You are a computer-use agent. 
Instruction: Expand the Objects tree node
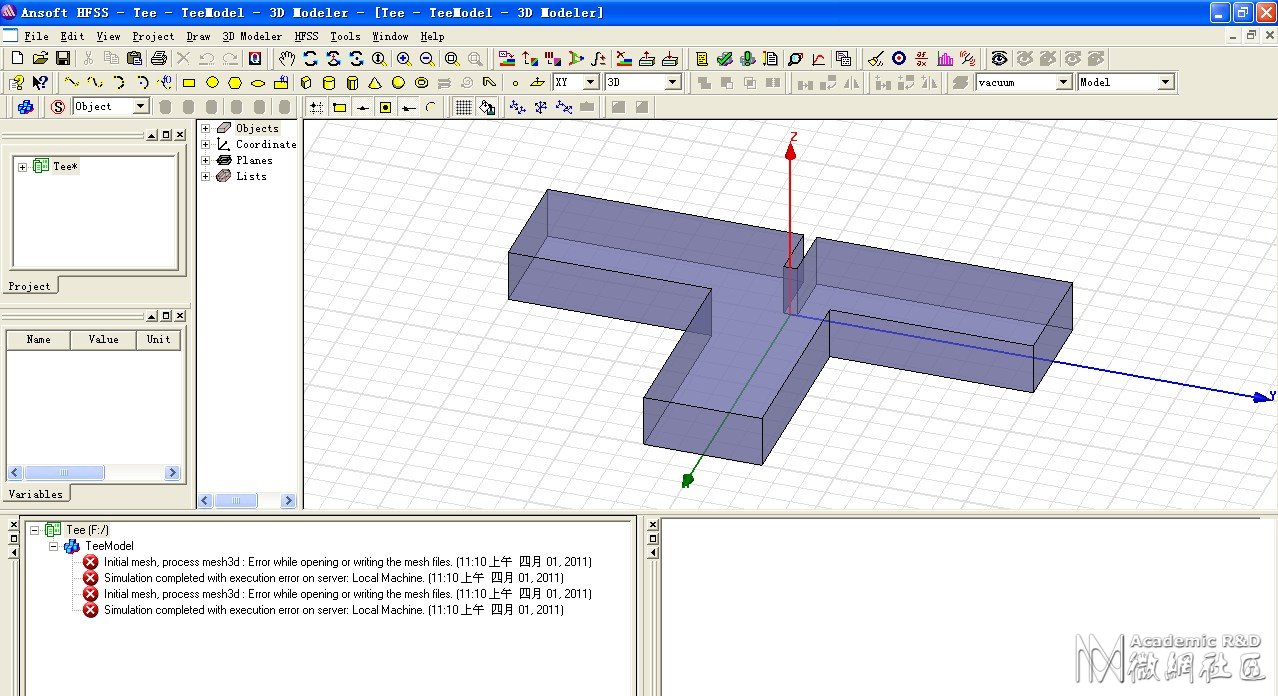point(206,128)
